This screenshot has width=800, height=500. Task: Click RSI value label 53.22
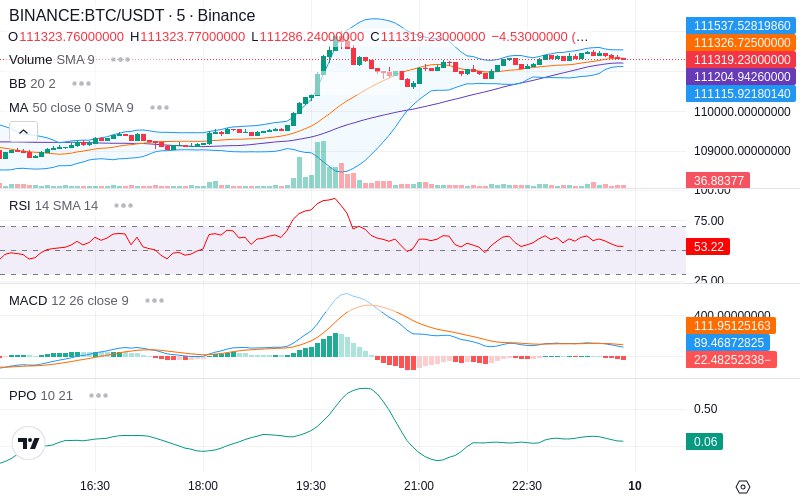click(x=708, y=246)
